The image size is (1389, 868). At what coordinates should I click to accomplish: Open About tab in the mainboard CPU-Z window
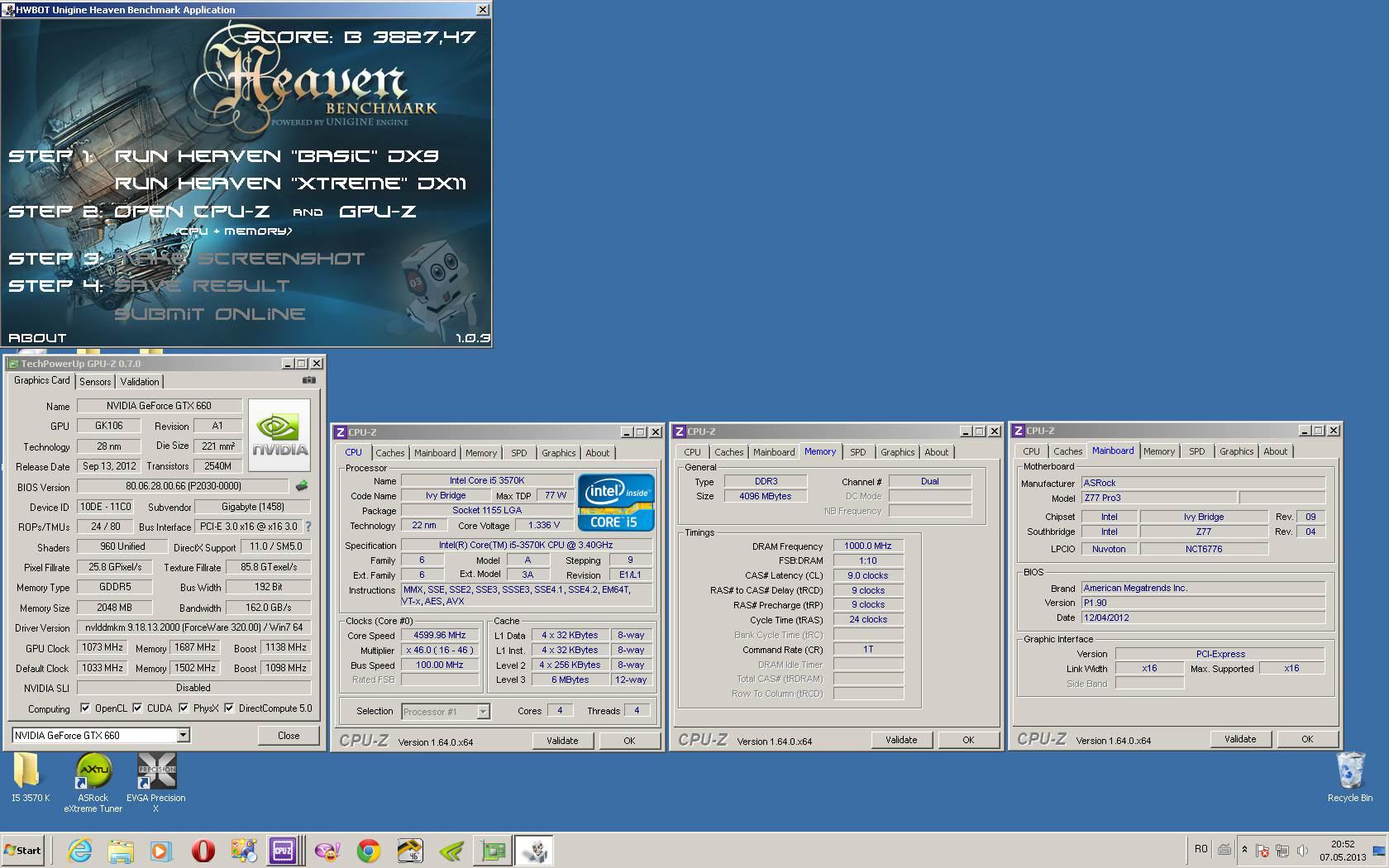pyautogui.click(x=1276, y=451)
